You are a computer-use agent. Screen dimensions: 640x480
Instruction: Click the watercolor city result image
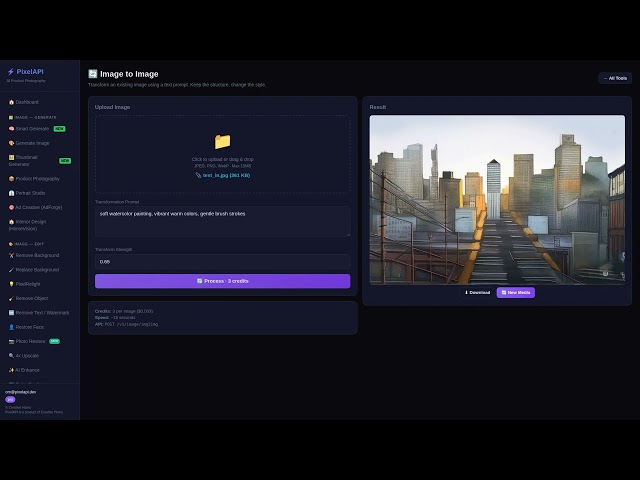click(497, 200)
